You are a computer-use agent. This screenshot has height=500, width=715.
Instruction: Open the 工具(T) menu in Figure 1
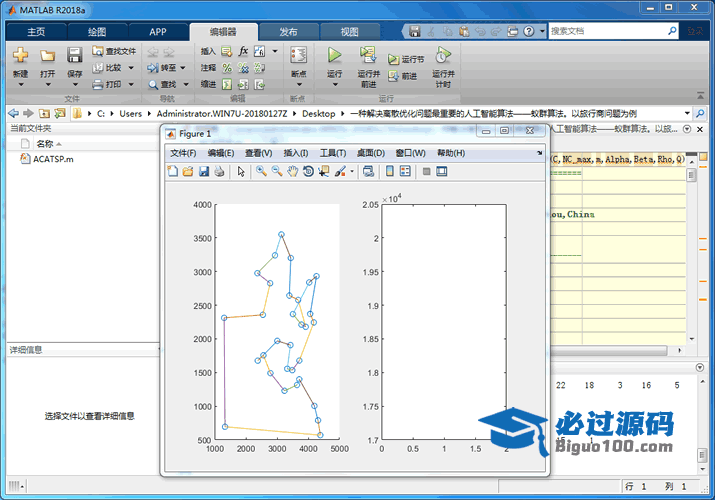point(332,153)
